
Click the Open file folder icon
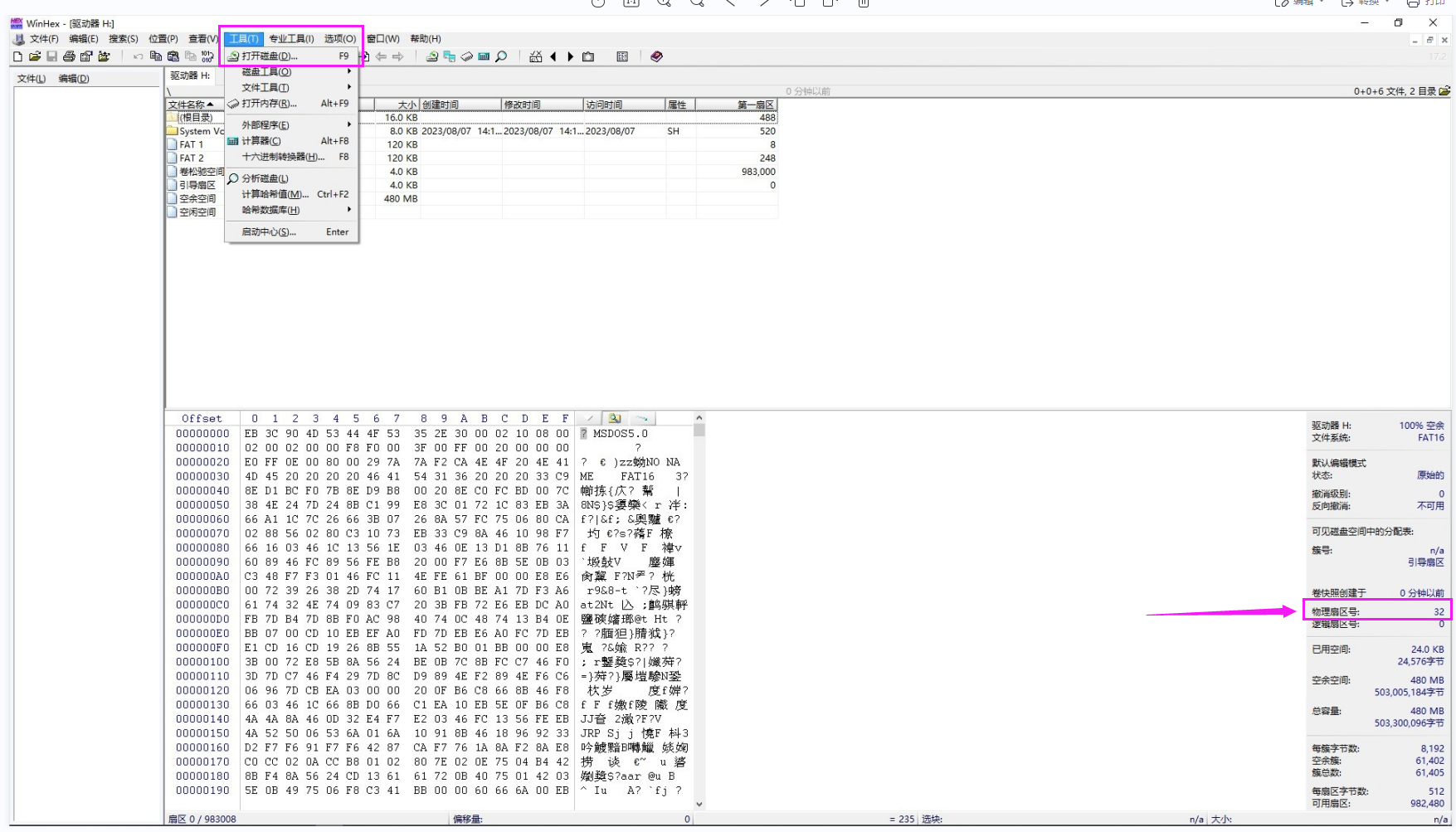[x=35, y=56]
